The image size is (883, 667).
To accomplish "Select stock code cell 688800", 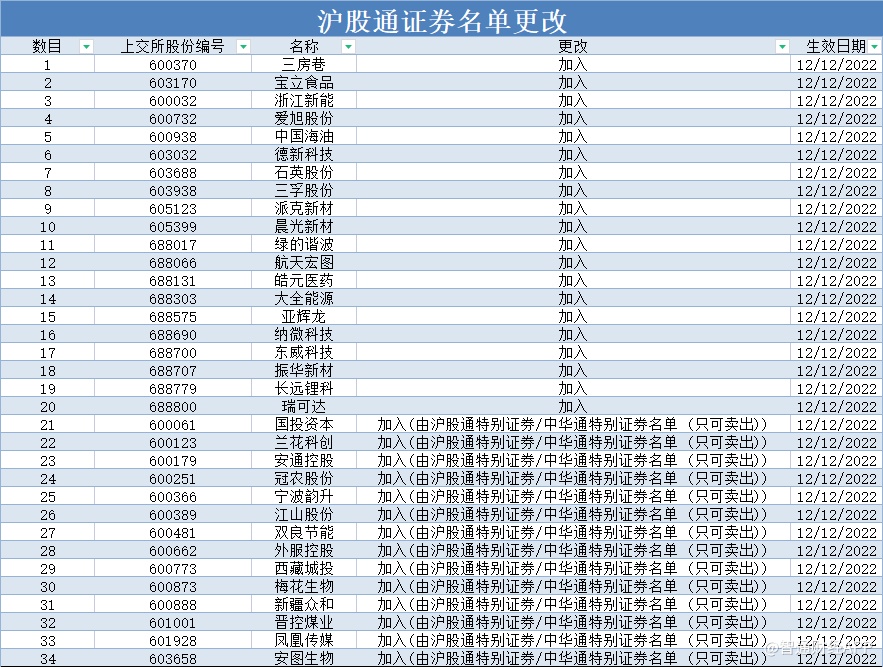I will pos(173,407).
